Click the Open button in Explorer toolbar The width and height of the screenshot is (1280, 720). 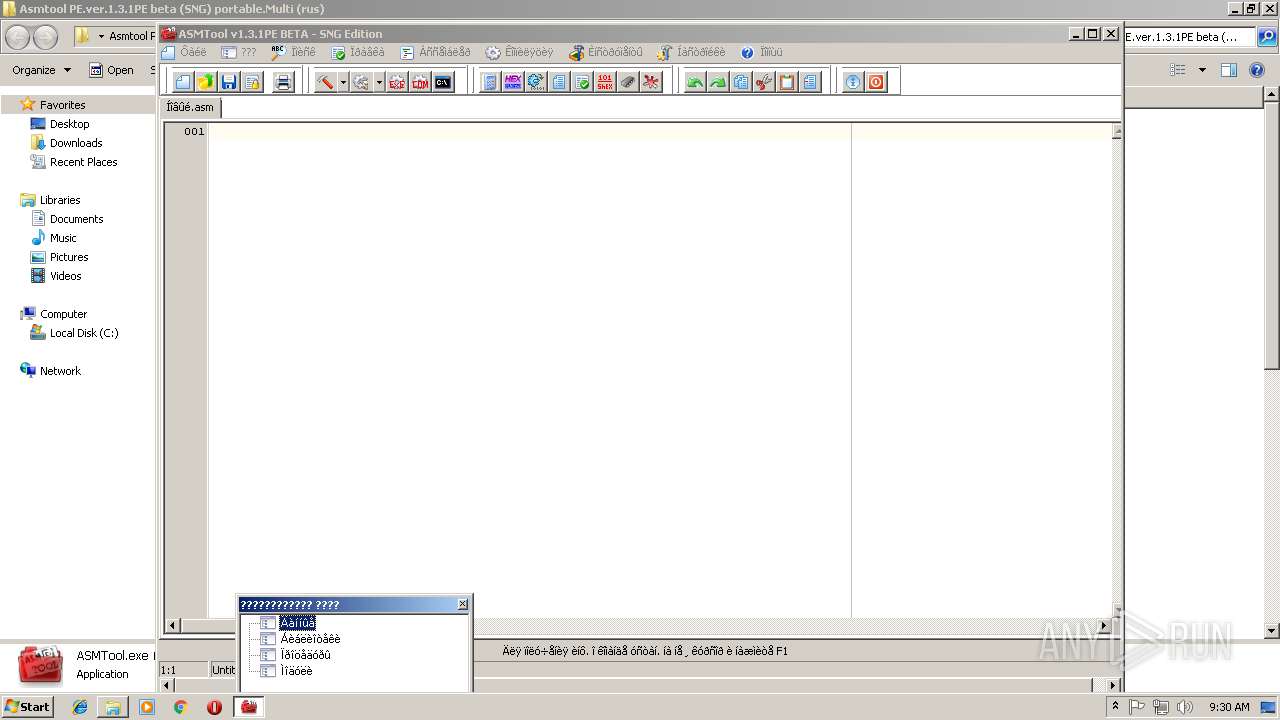tap(111, 70)
